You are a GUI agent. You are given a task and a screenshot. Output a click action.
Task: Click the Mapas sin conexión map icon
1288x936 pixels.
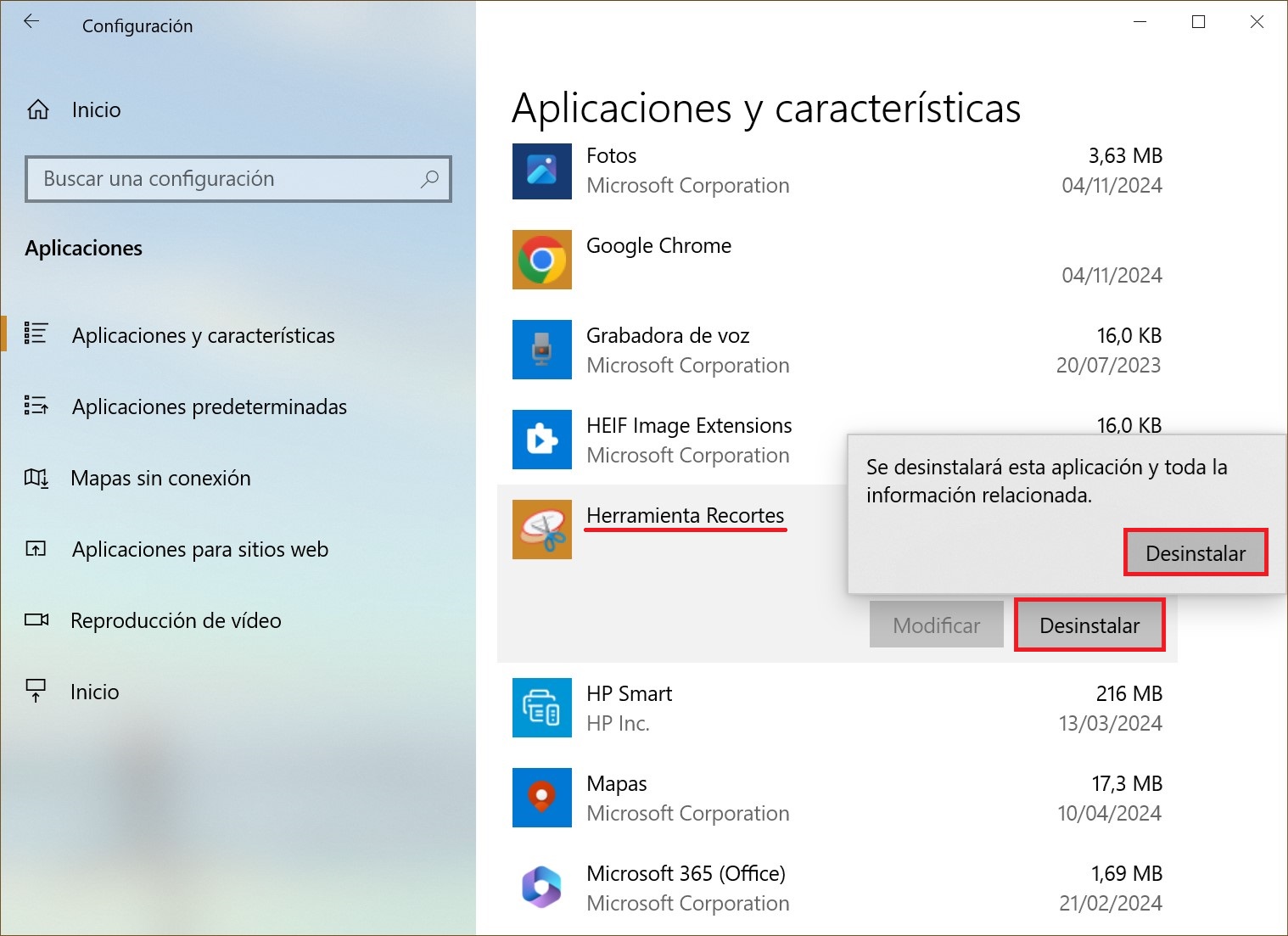click(36, 478)
